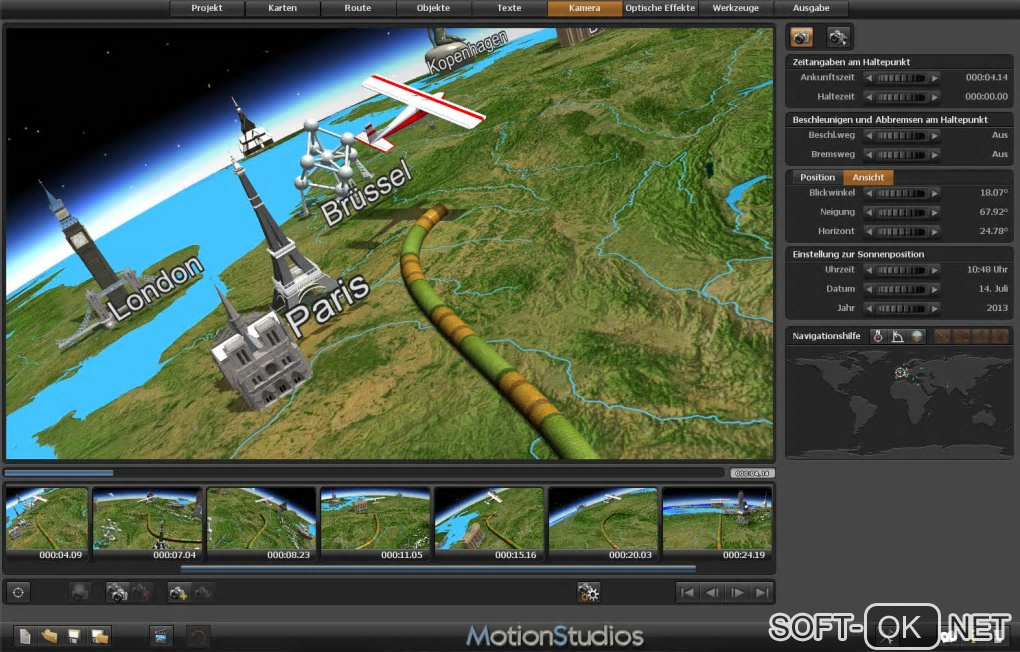Open the Werkzeuge tab
This screenshot has height=652, width=1020.
coord(735,8)
